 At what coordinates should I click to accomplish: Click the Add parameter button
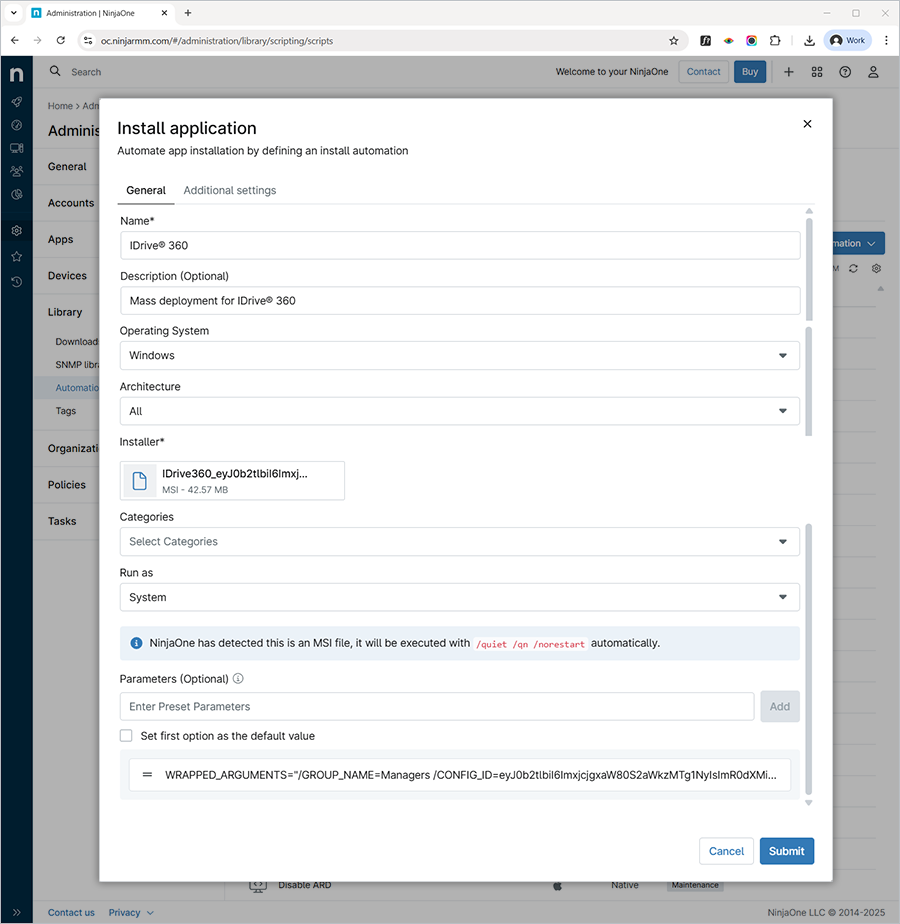point(780,707)
